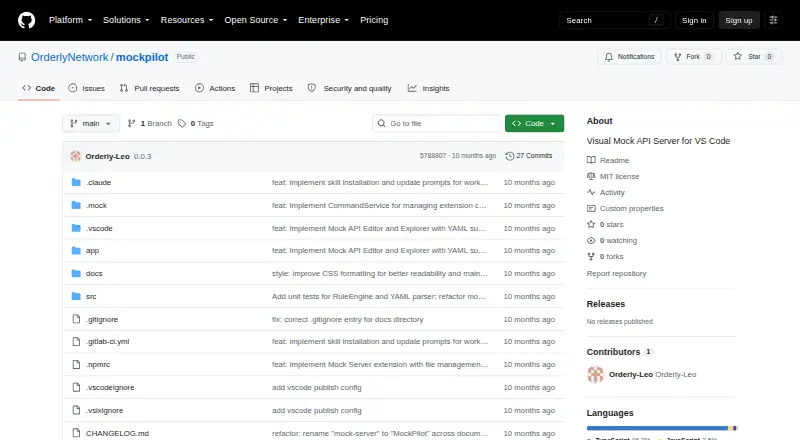Click the Orderly-Leo avatar in commit header
The image size is (800, 440).
pos(76,156)
